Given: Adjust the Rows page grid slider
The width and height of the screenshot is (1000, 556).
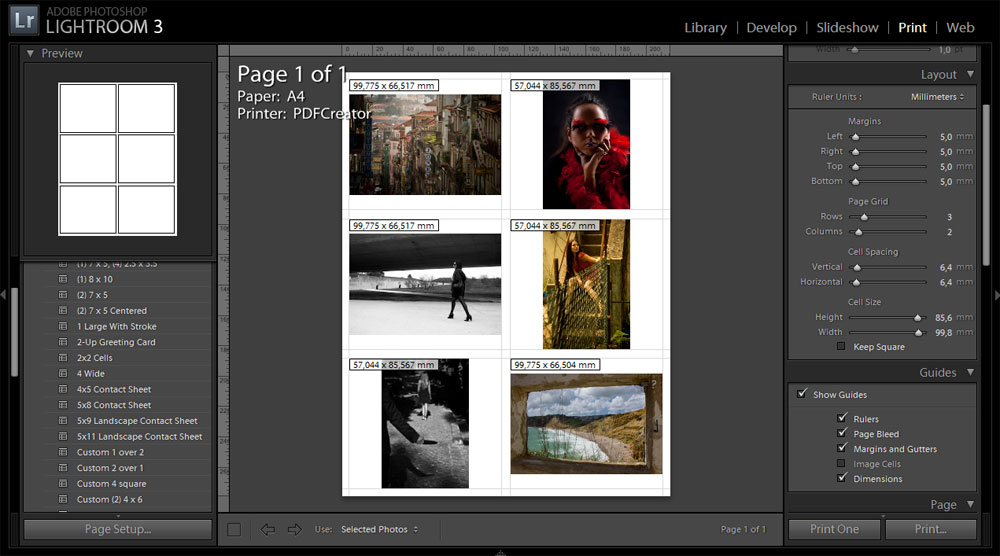Looking at the screenshot, I should coord(864,217).
